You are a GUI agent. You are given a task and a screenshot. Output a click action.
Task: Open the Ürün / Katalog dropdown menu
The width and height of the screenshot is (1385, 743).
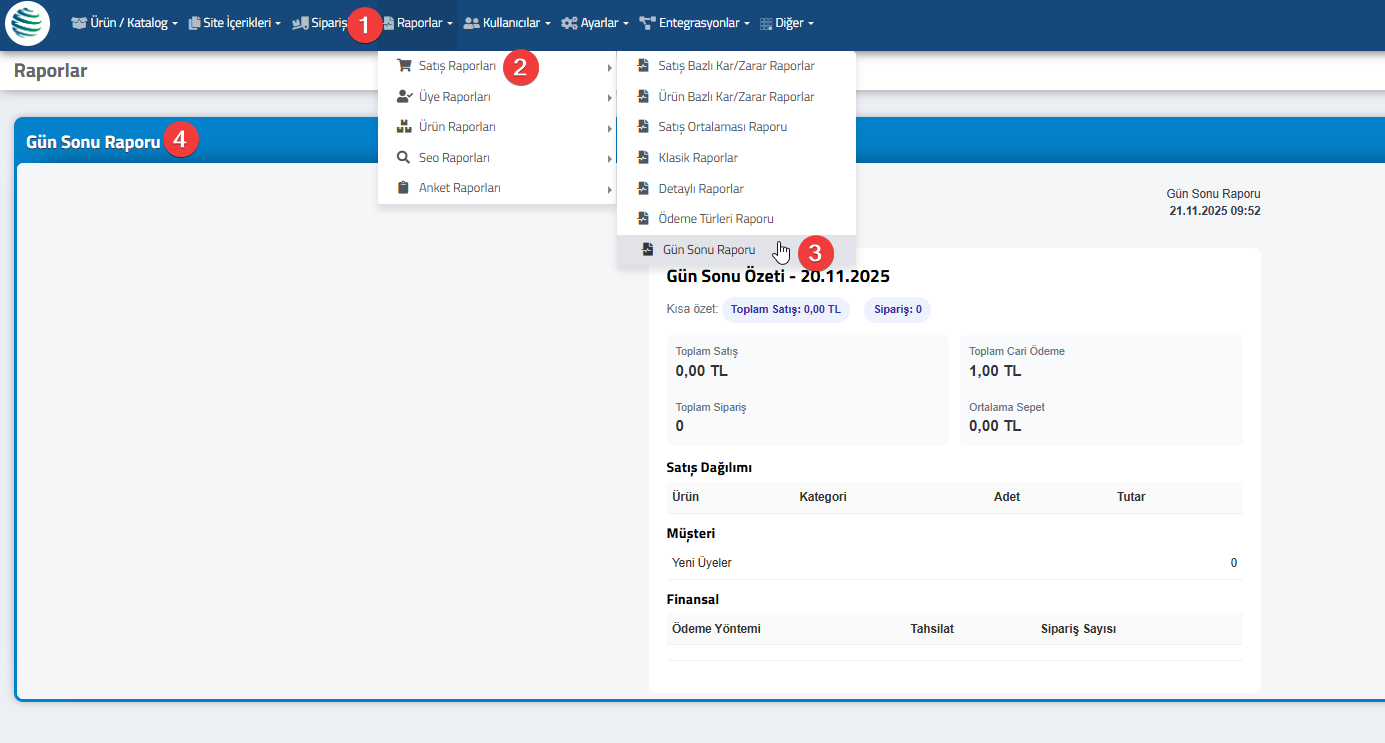click(x=125, y=23)
